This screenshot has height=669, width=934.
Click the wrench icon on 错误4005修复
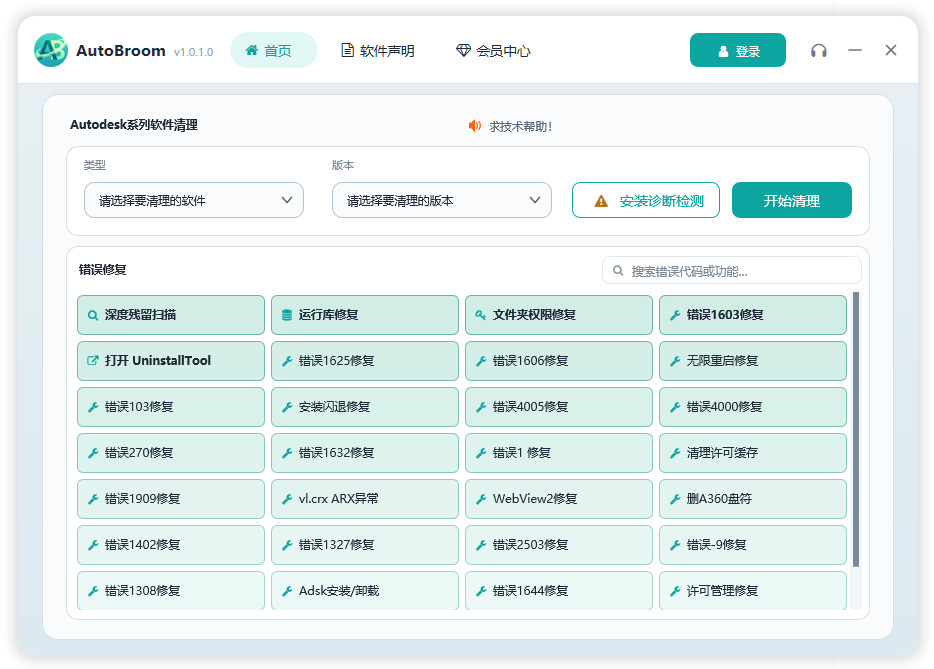pyautogui.click(x=481, y=407)
